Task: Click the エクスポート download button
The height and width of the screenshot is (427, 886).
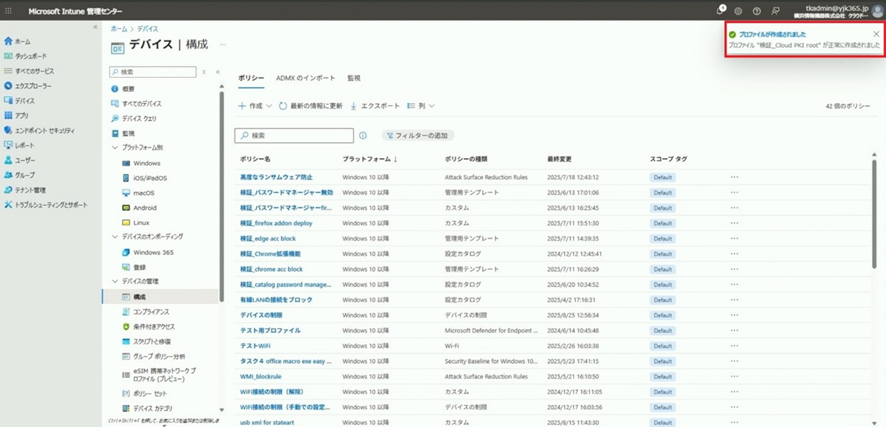Action: pyautogui.click(x=375, y=105)
